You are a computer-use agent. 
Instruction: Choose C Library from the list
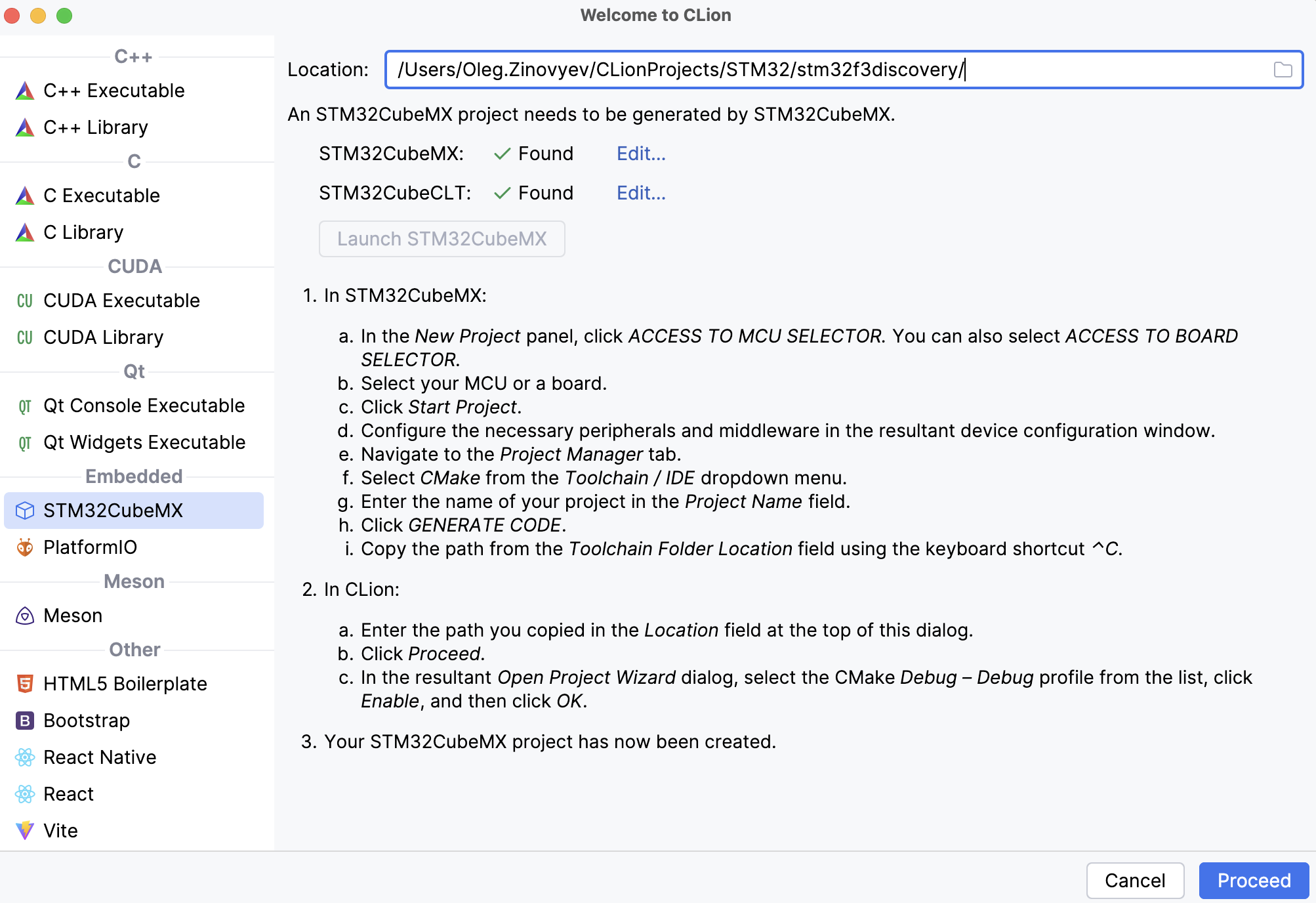pyautogui.click(x=83, y=232)
